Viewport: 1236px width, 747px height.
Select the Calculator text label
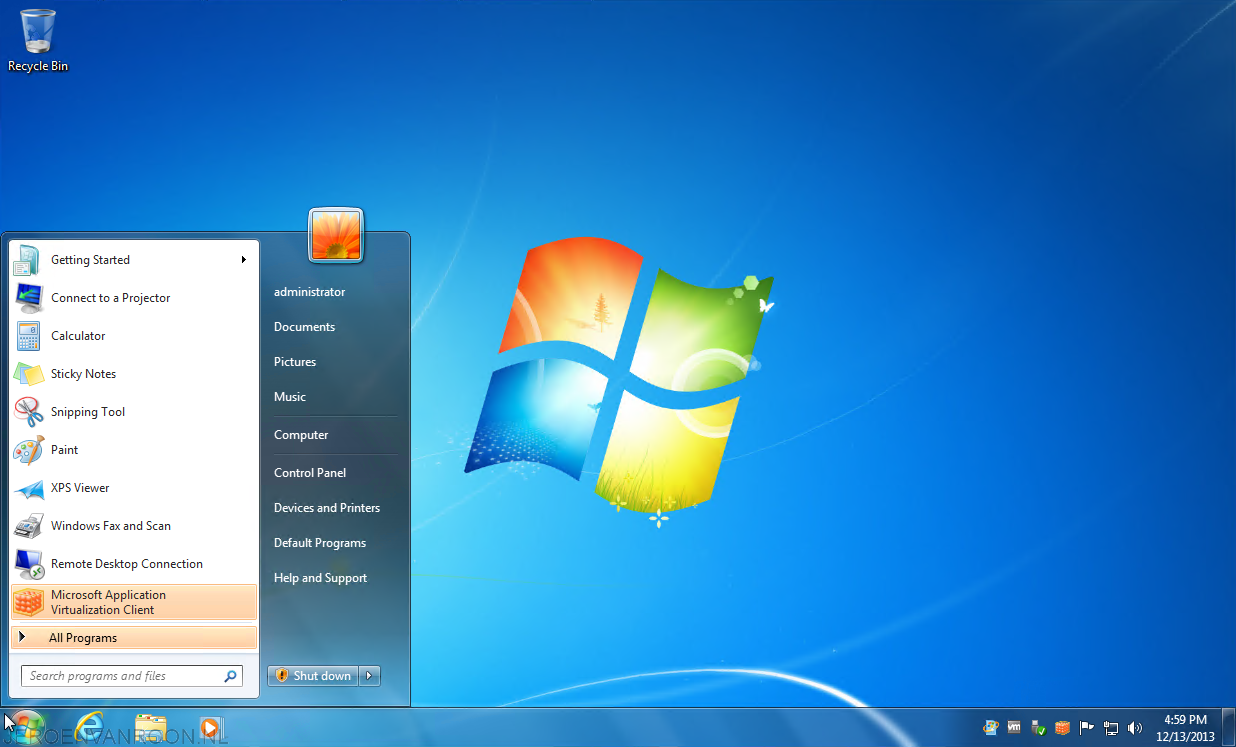tap(78, 336)
